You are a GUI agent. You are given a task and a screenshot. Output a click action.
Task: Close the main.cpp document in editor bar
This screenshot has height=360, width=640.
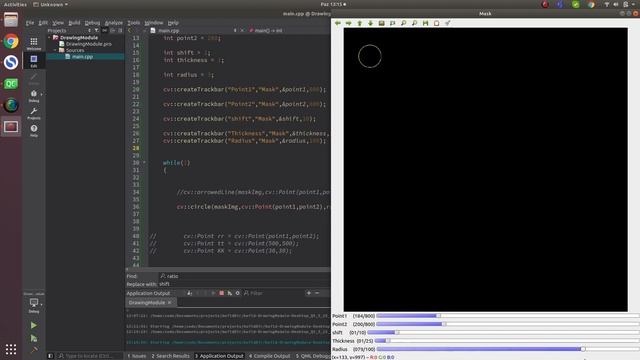tap(242, 31)
